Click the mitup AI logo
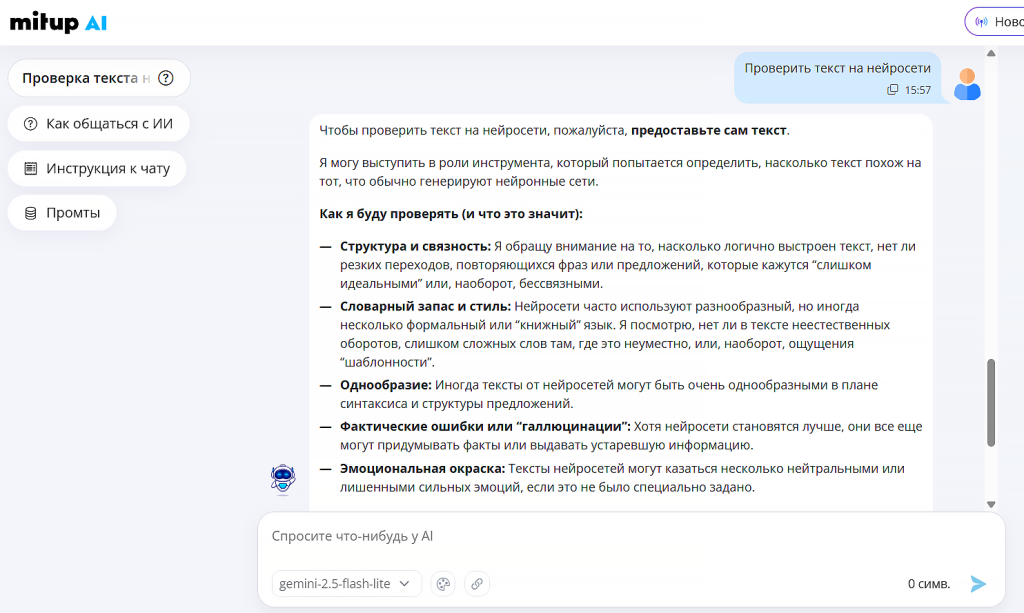1024x613 pixels. [x=58, y=22]
